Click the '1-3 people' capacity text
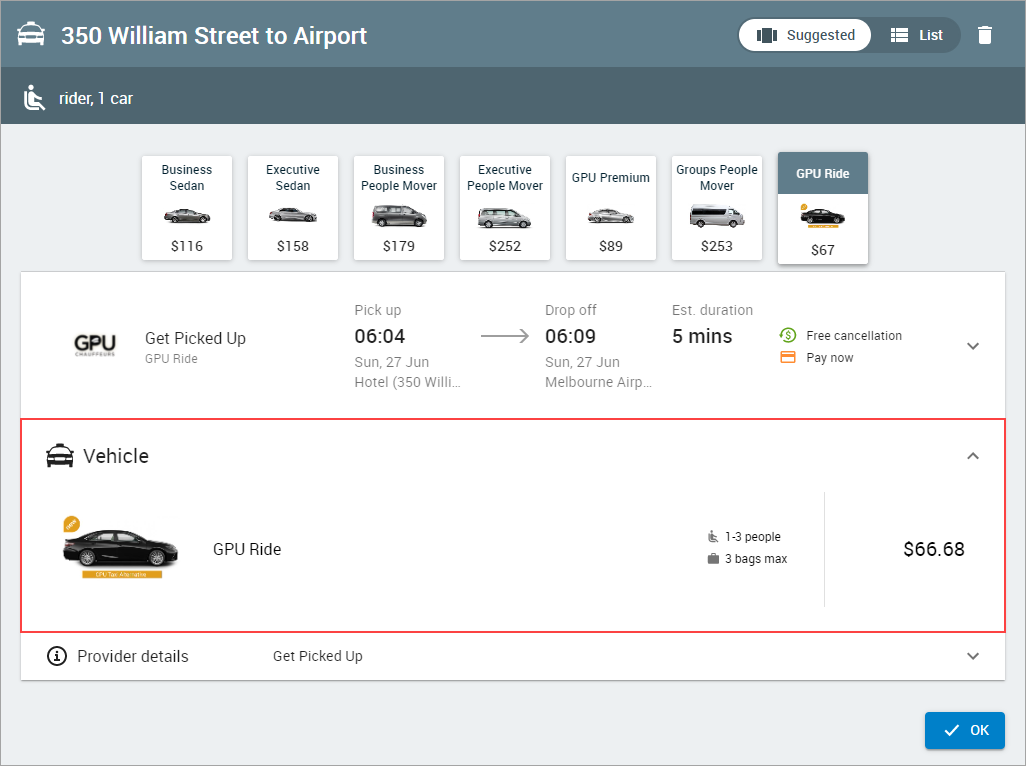The image size is (1026, 766). (x=752, y=537)
